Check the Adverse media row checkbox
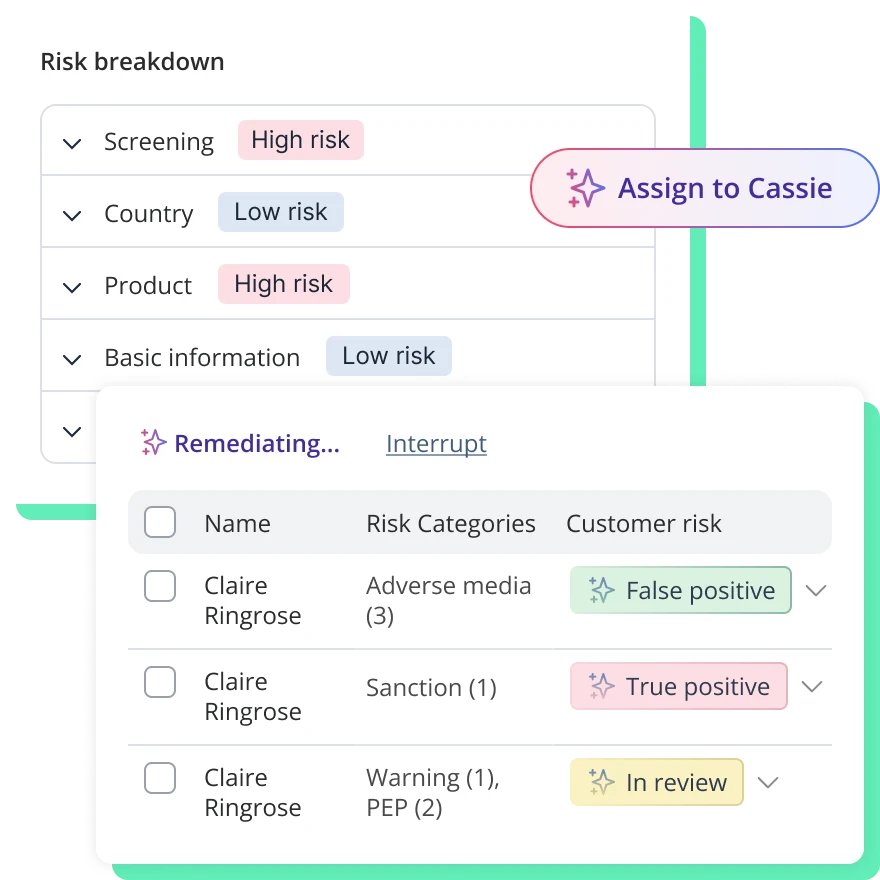This screenshot has height=880, width=880. [x=160, y=586]
